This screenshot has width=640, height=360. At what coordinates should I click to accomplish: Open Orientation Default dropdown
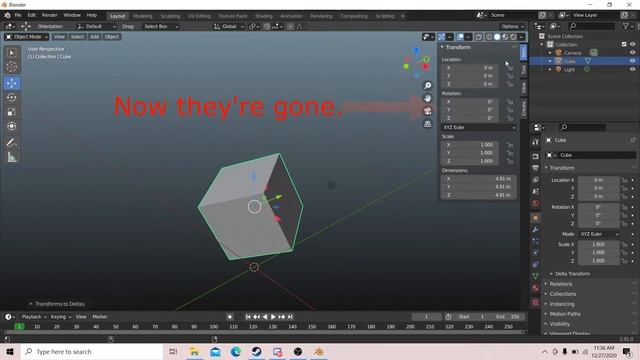pos(96,27)
